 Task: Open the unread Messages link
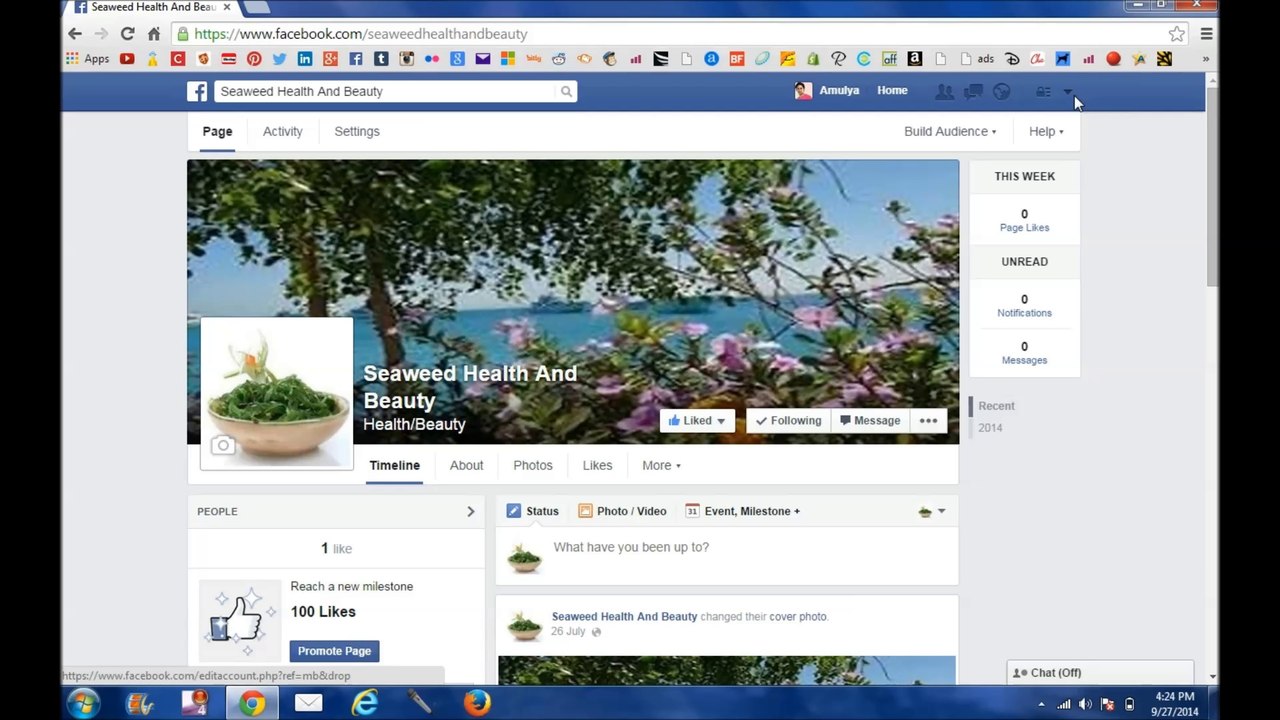click(1024, 360)
